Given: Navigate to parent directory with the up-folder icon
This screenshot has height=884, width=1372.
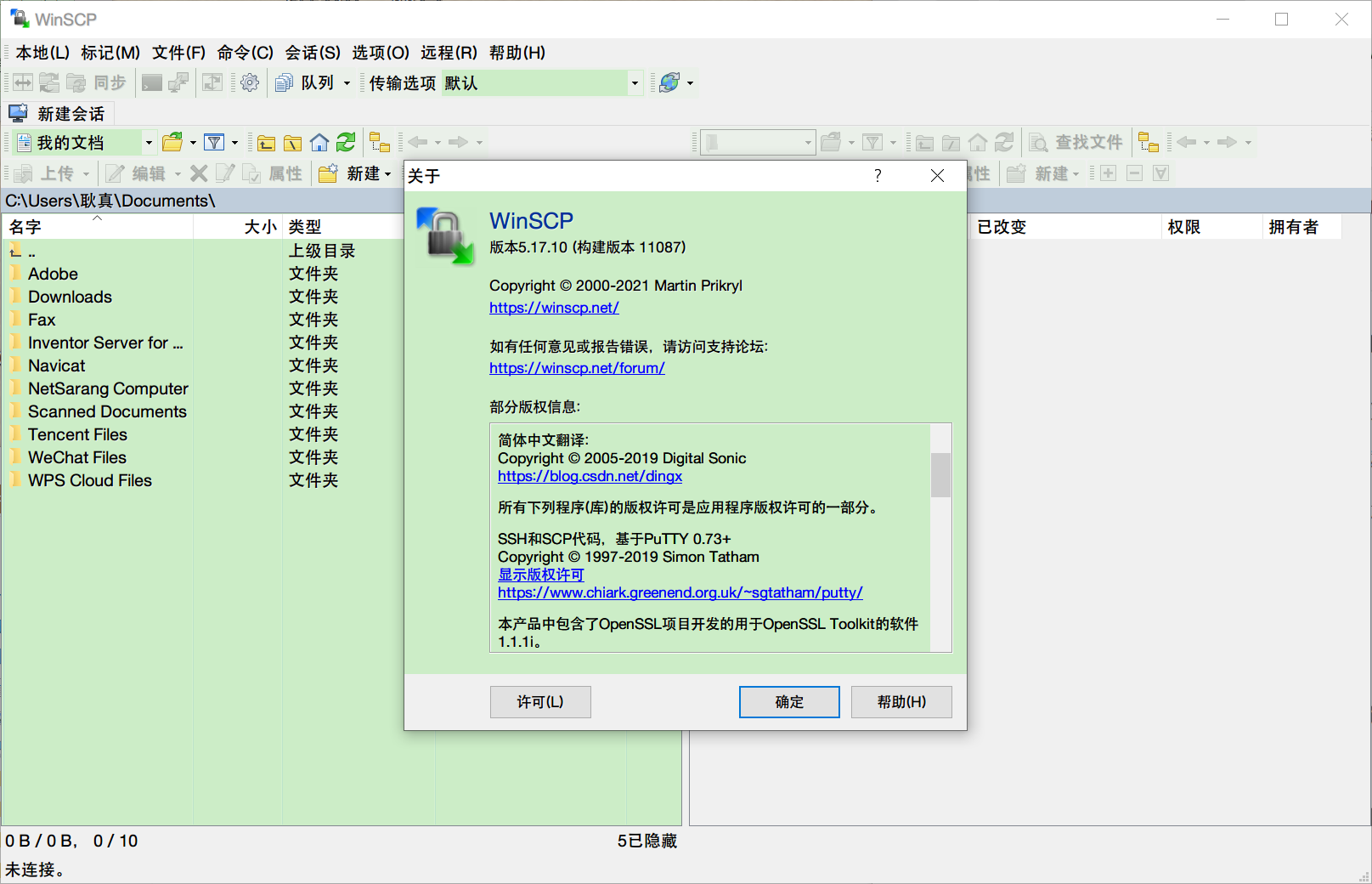Looking at the screenshot, I should [266, 142].
